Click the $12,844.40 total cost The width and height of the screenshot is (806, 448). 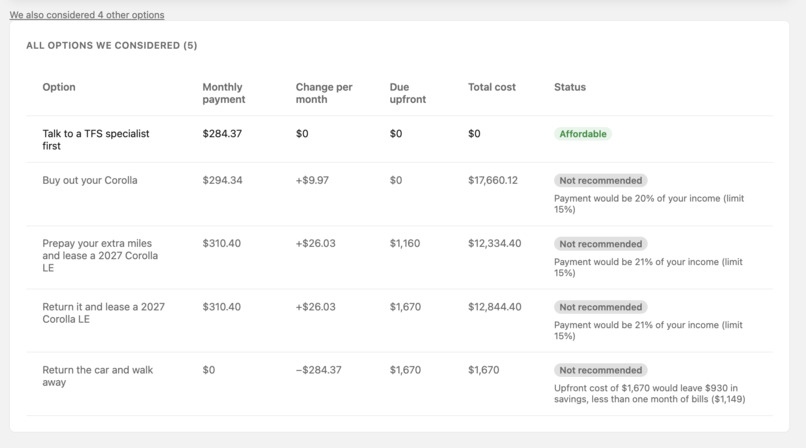494,307
